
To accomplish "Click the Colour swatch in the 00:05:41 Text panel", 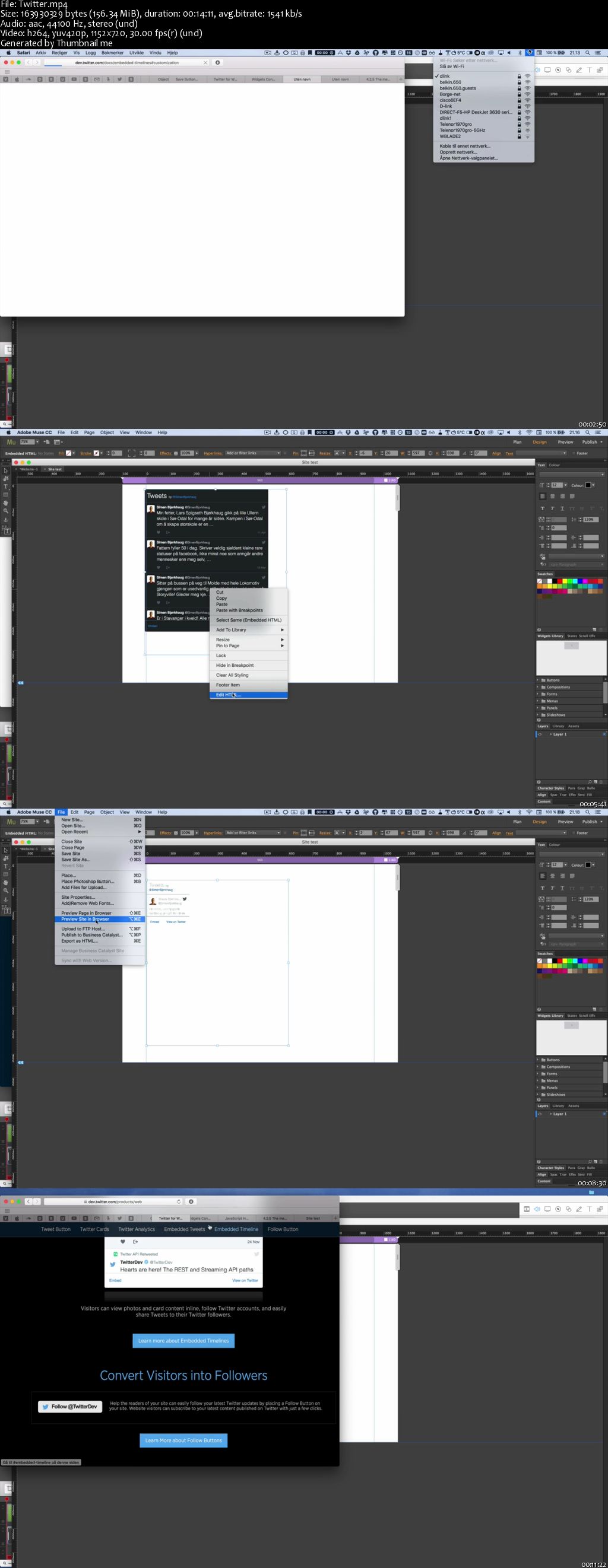I will tap(588, 486).
